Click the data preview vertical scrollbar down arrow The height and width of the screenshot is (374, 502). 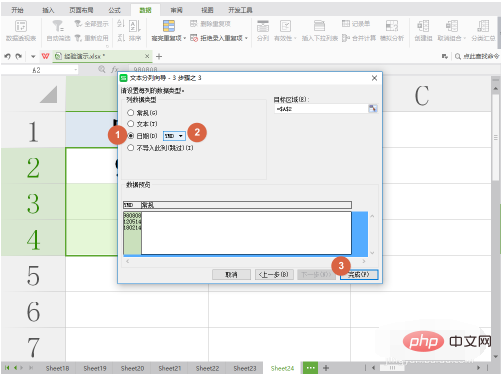point(372,253)
